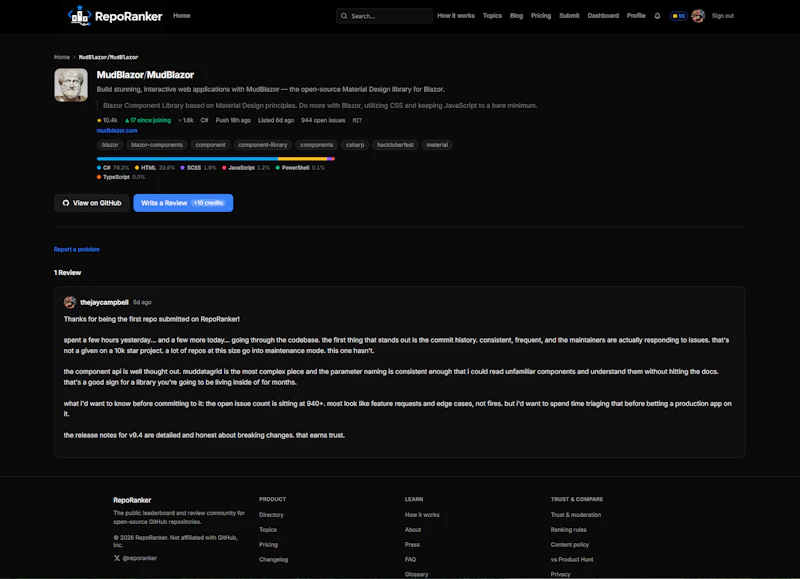Open the user avatar in header

click(x=698, y=16)
